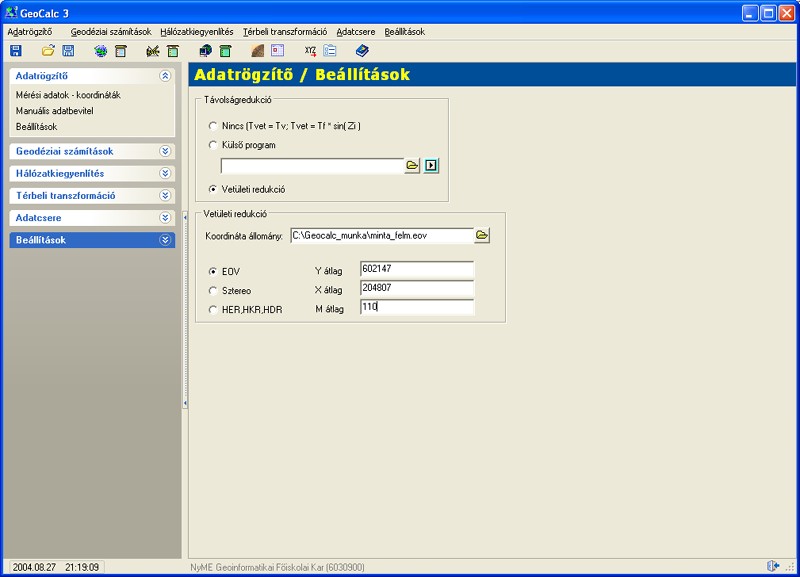Open the Geodéziai számítások menu in the menu bar
The height and width of the screenshot is (577, 800).
(111, 32)
